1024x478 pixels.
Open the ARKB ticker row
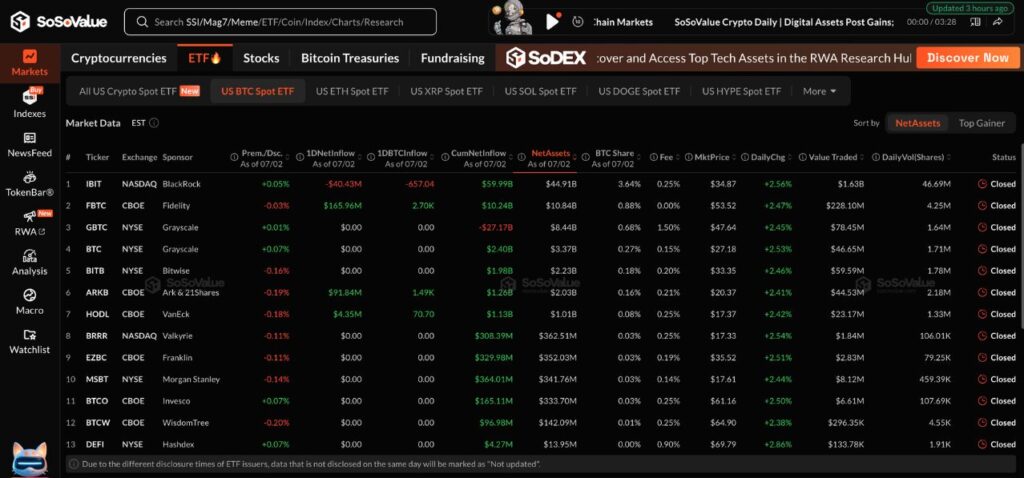(x=541, y=293)
